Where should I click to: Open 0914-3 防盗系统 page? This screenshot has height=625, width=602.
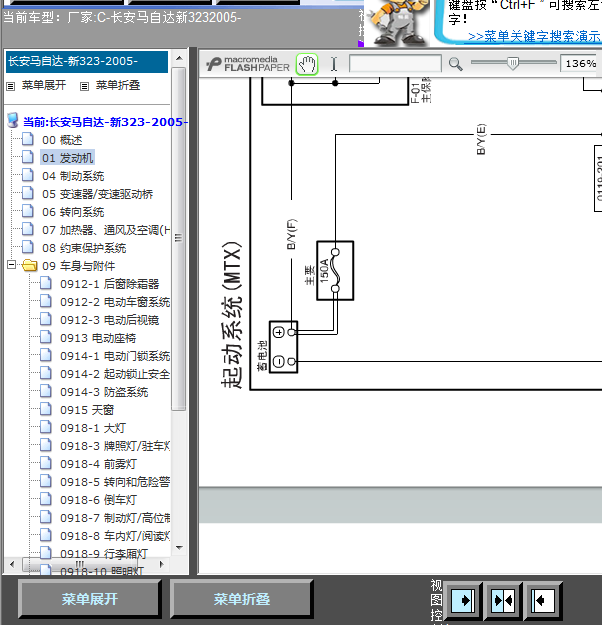pos(104,392)
